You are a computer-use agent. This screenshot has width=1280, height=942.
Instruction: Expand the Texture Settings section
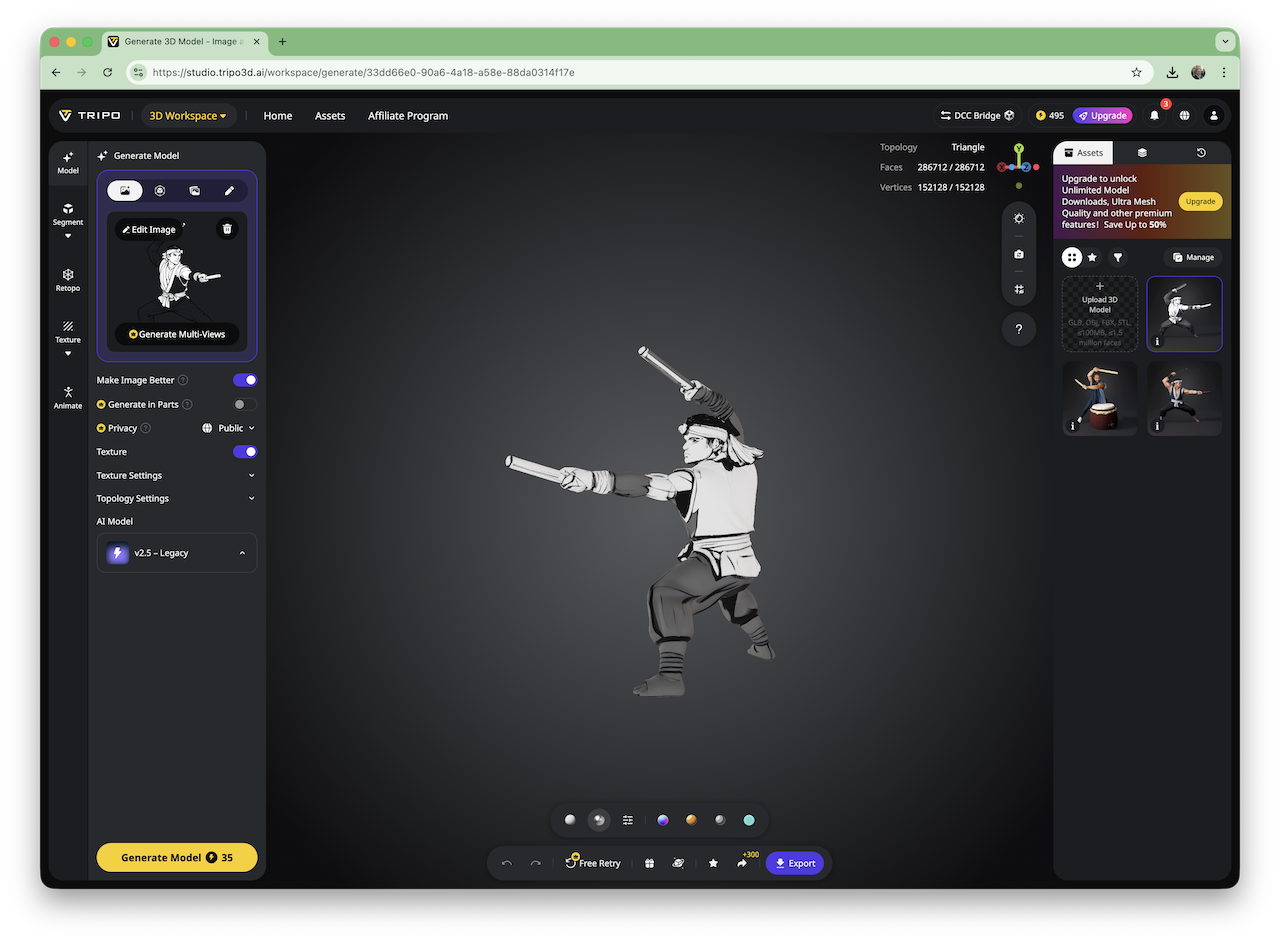(x=176, y=476)
